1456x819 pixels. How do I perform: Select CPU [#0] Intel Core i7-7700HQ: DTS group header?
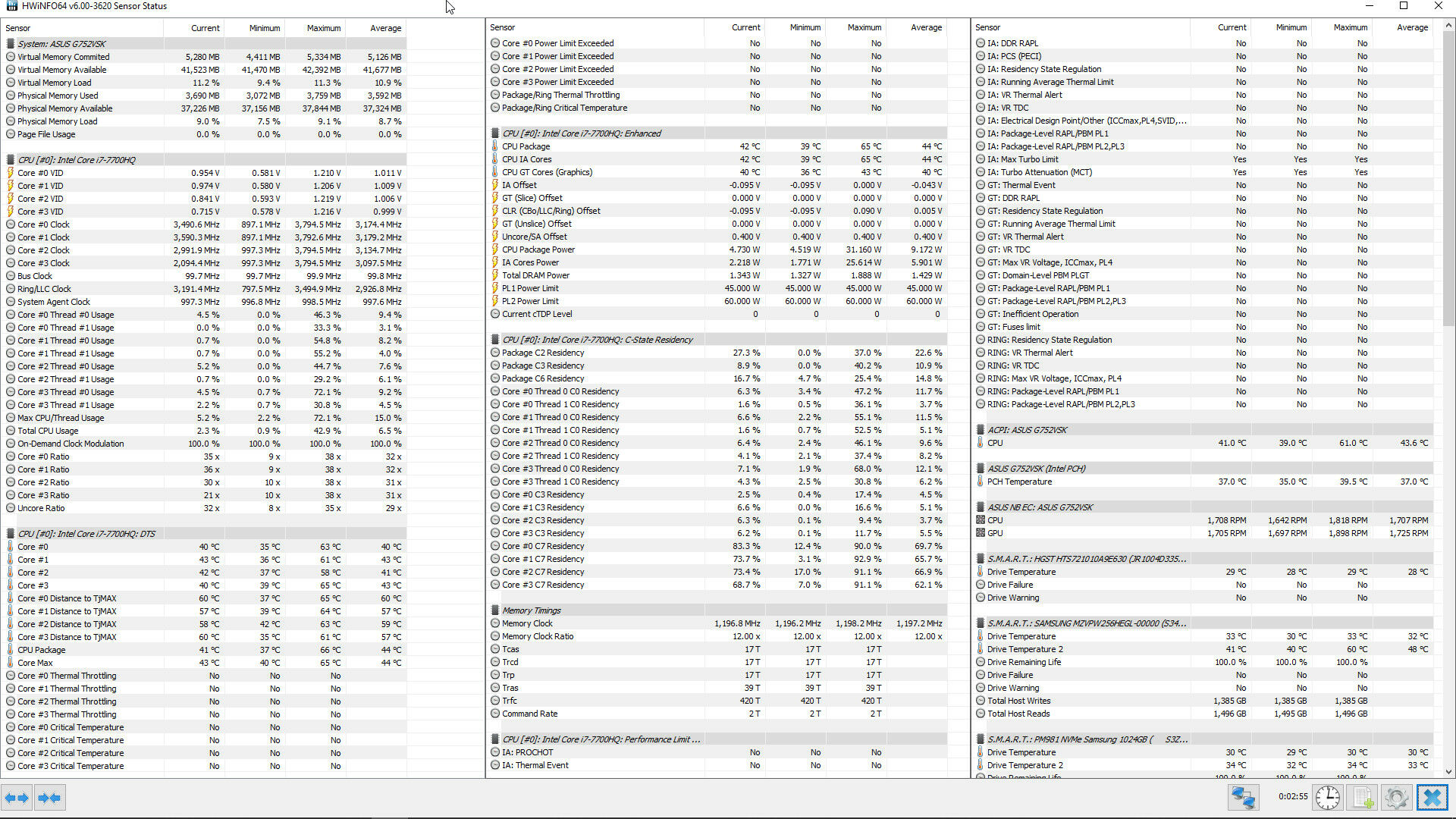(x=205, y=534)
